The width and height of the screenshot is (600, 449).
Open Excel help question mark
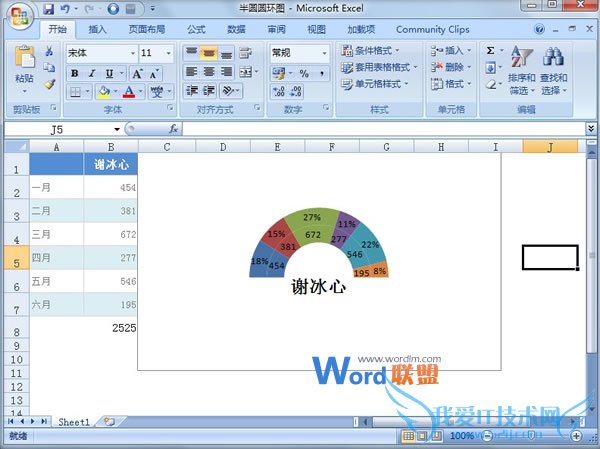tap(539, 29)
